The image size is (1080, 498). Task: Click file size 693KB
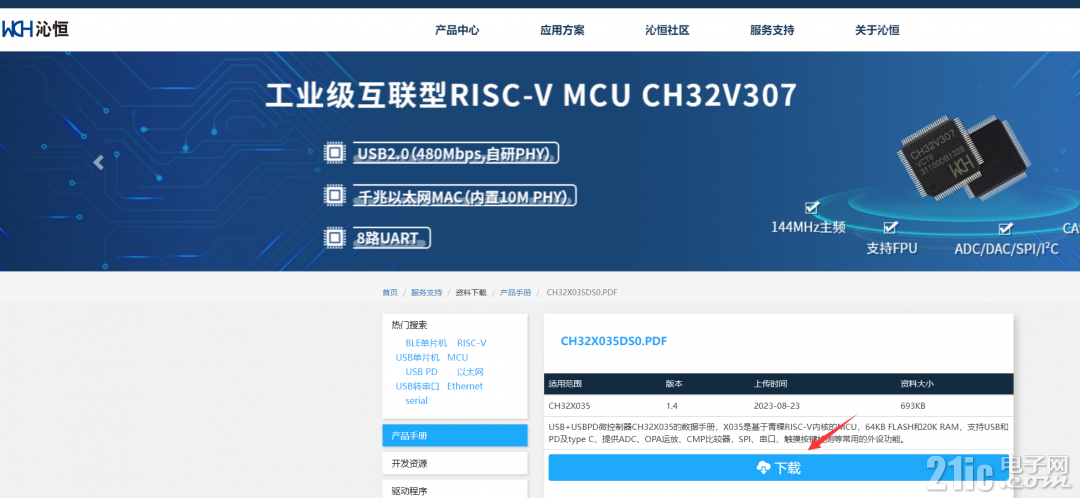[x=913, y=405]
